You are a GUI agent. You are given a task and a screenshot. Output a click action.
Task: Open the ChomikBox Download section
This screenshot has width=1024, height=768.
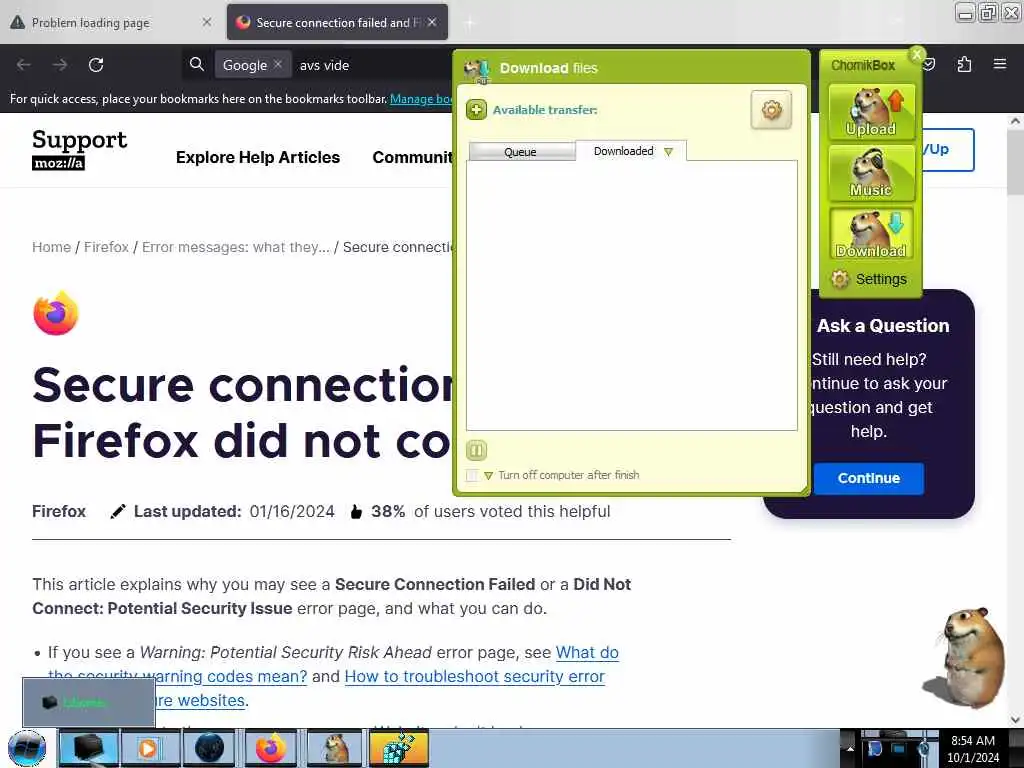click(871, 234)
